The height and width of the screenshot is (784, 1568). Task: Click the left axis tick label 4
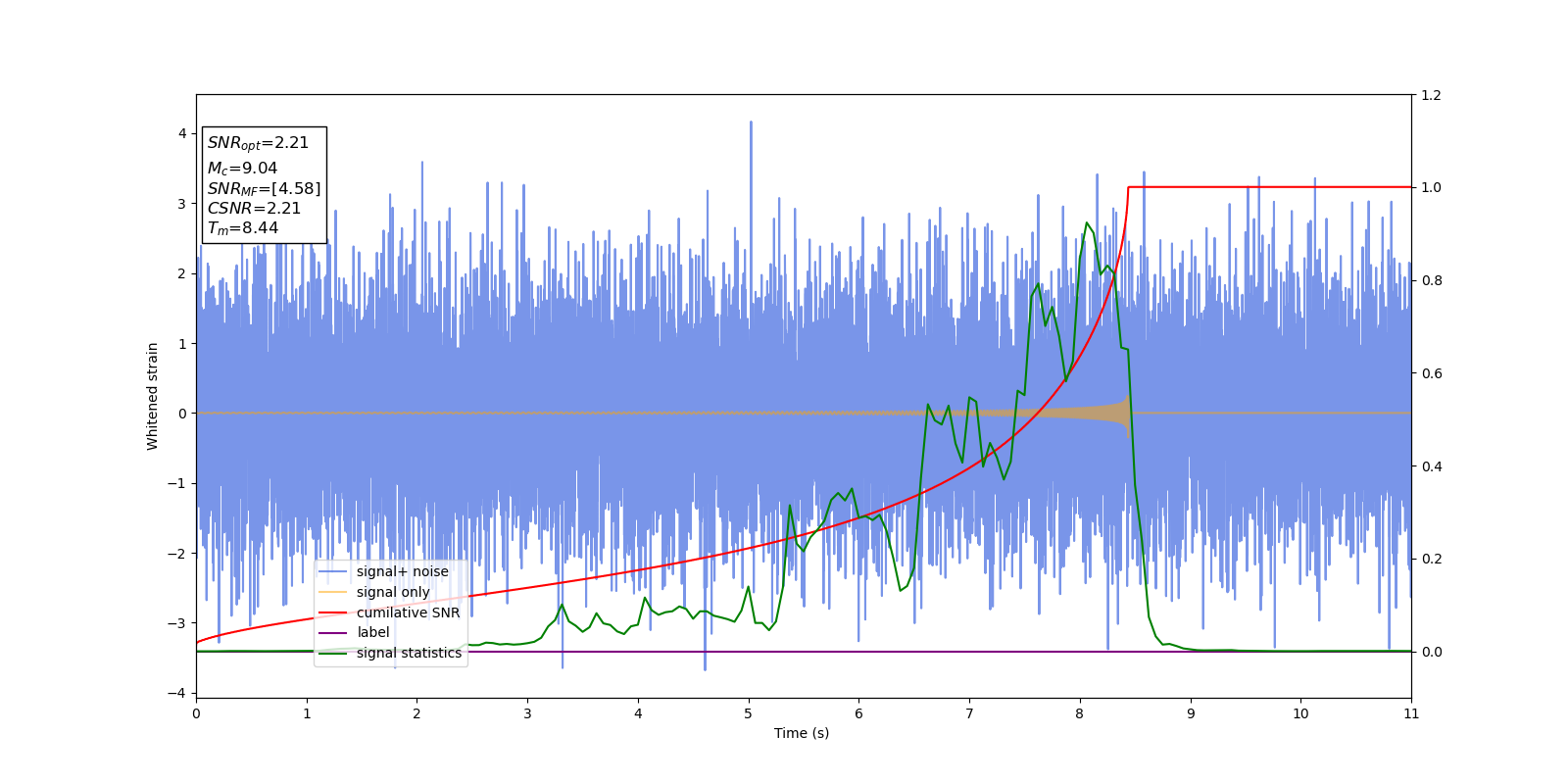[x=182, y=133]
